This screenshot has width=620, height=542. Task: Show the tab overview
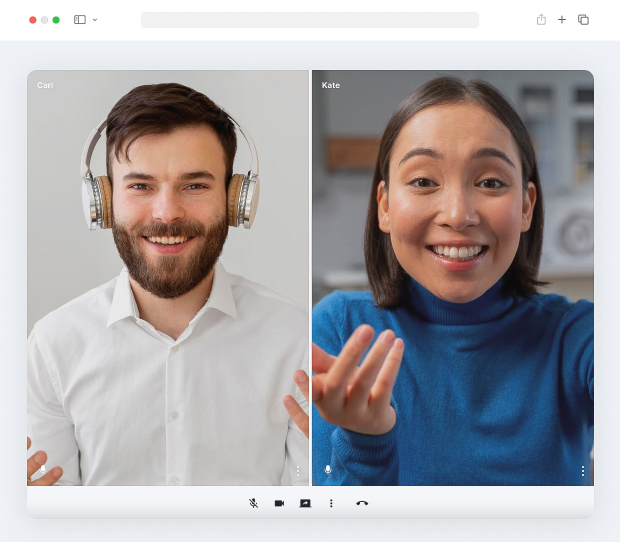pyautogui.click(x=584, y=19)
